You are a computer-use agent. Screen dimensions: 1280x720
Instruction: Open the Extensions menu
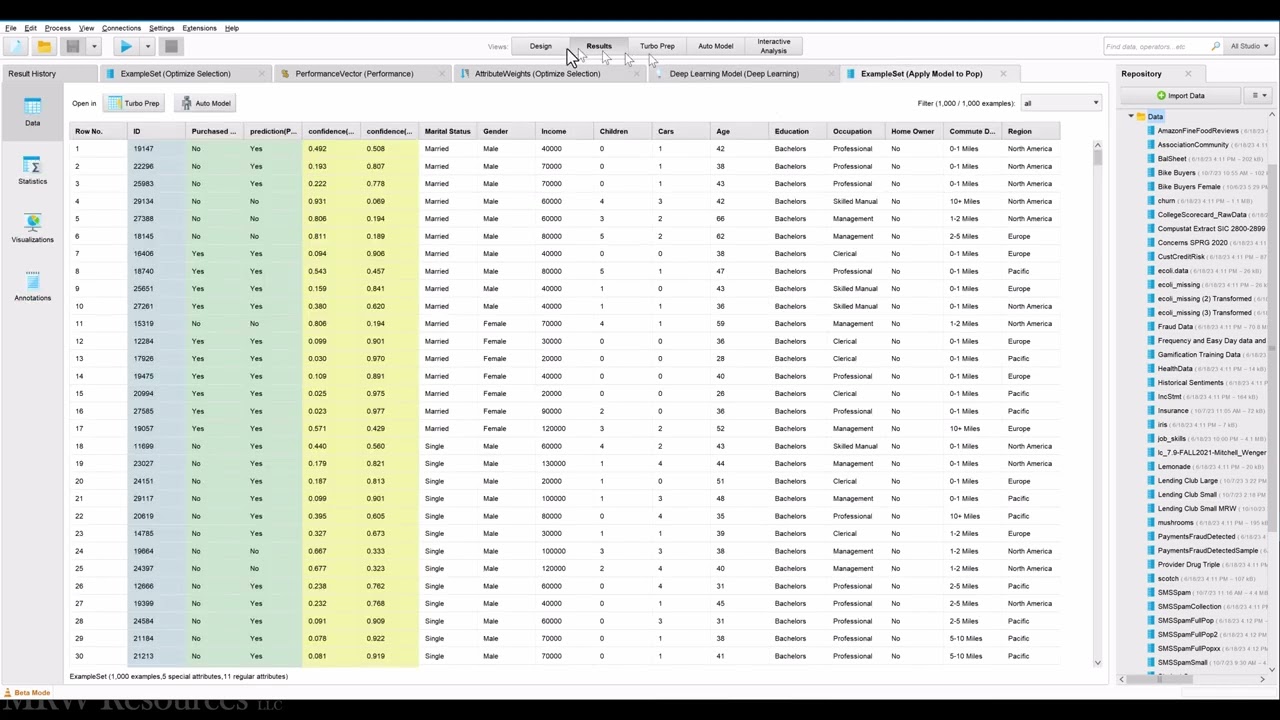pos(199,28)
